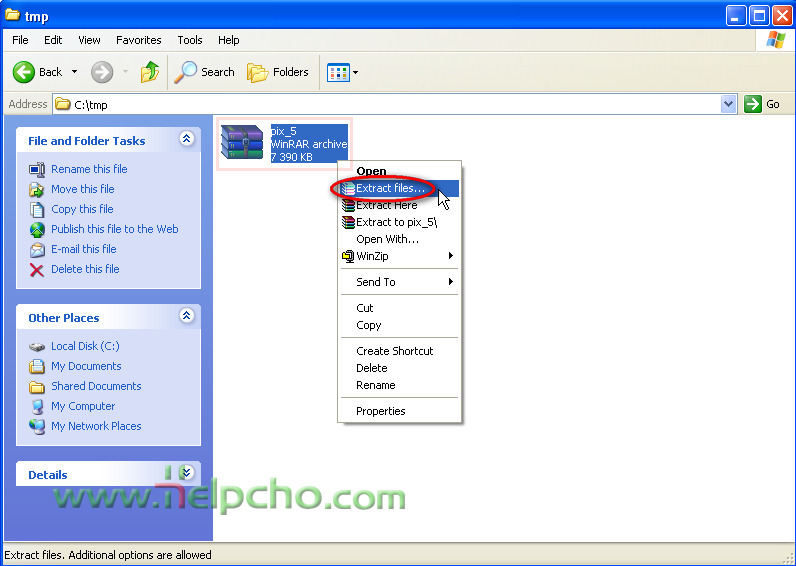Click the Move this file icon

coord(37,189)
